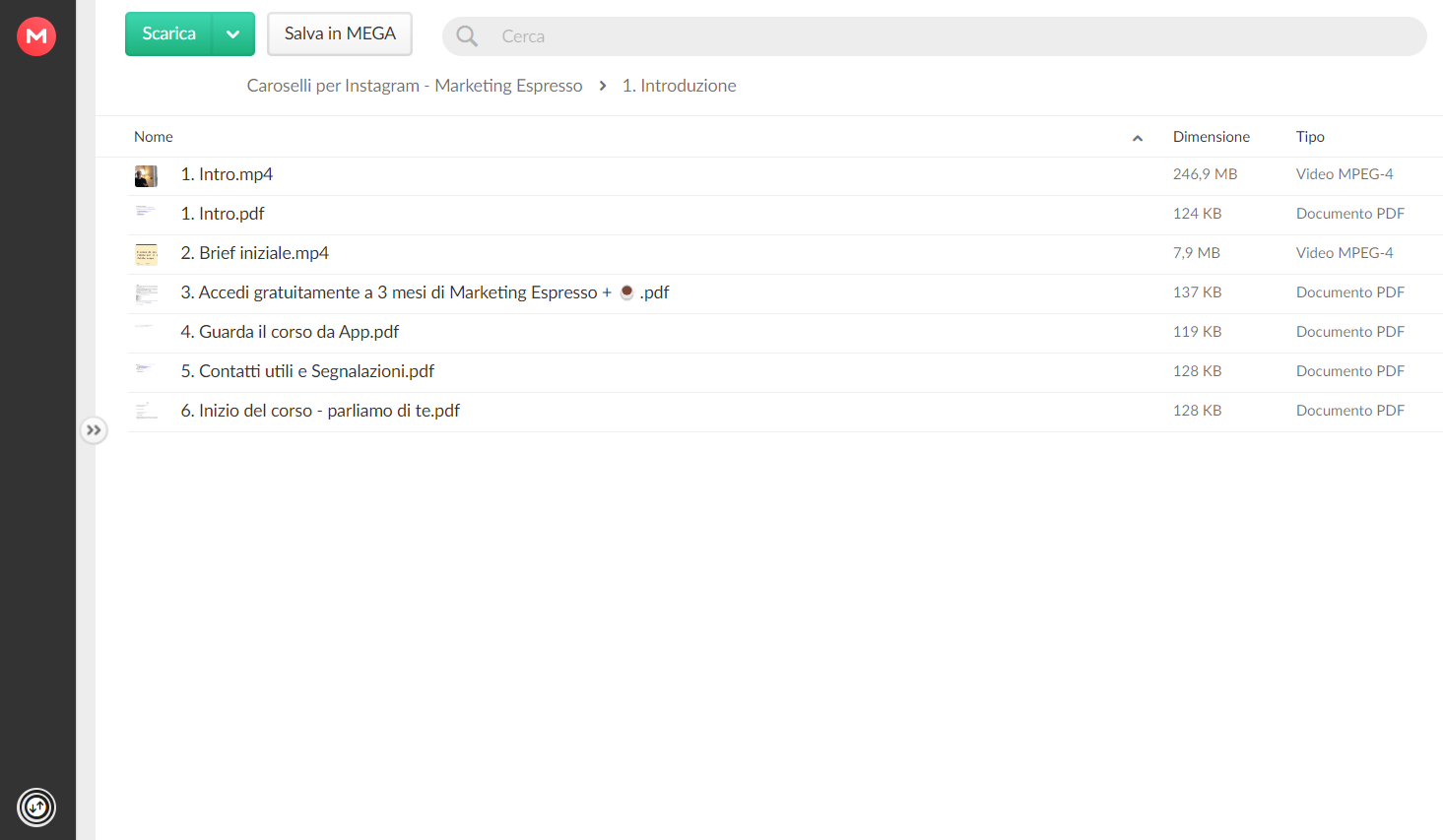This screenshot has width=1443, height=840.
Task: Click Salva in MEGA button
Action: (x=340, y=34)
